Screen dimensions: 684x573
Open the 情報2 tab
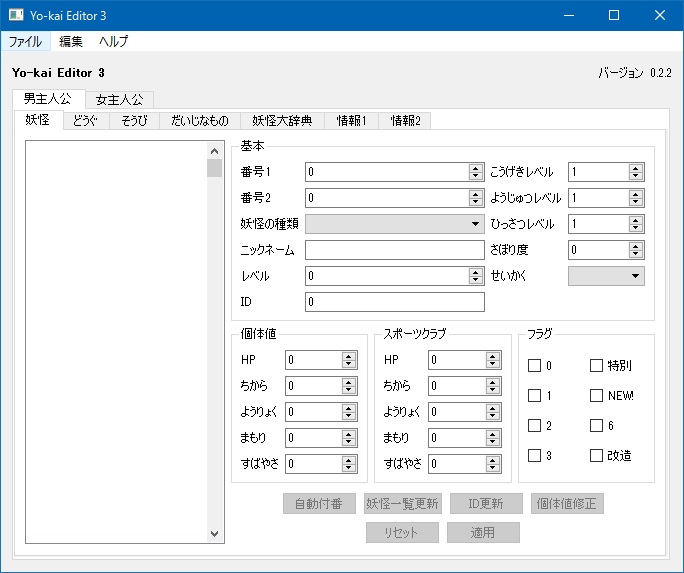pyautogui.click(x=405, y=121)
